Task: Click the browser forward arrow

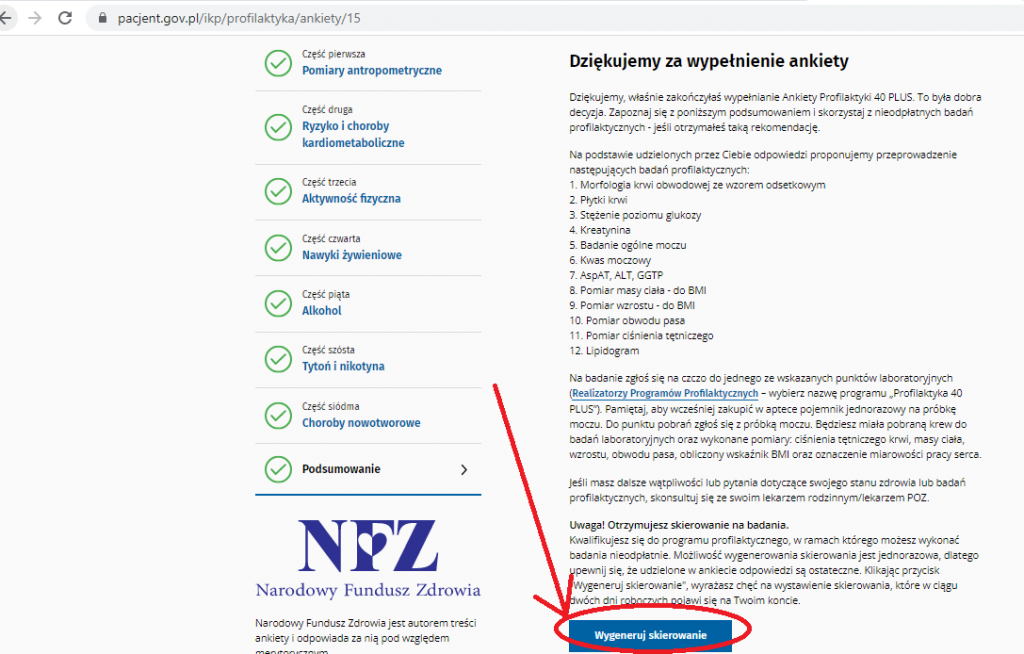Action: click(36, 18)
